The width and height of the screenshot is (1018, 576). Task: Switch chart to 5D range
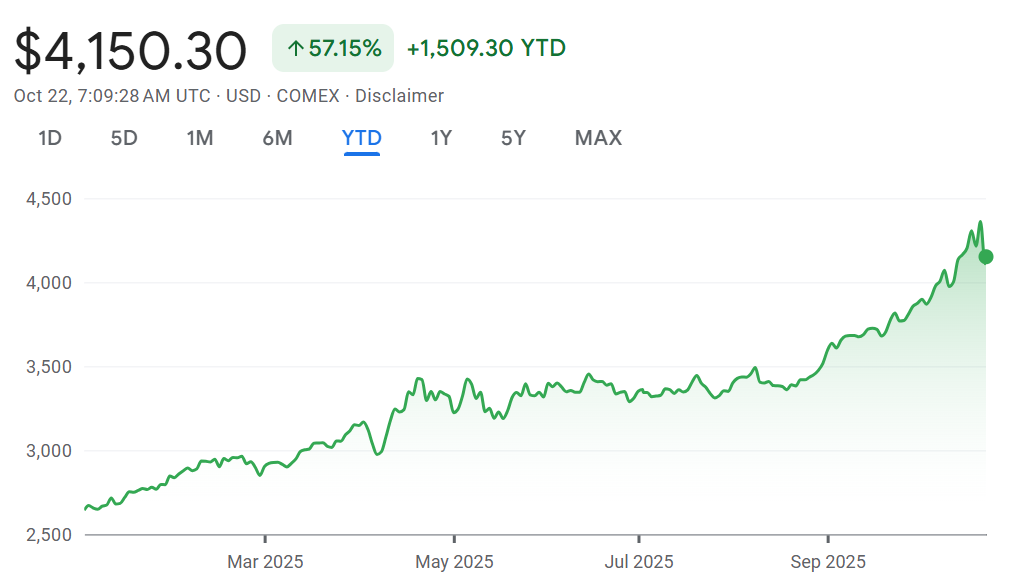coord(124,138)
